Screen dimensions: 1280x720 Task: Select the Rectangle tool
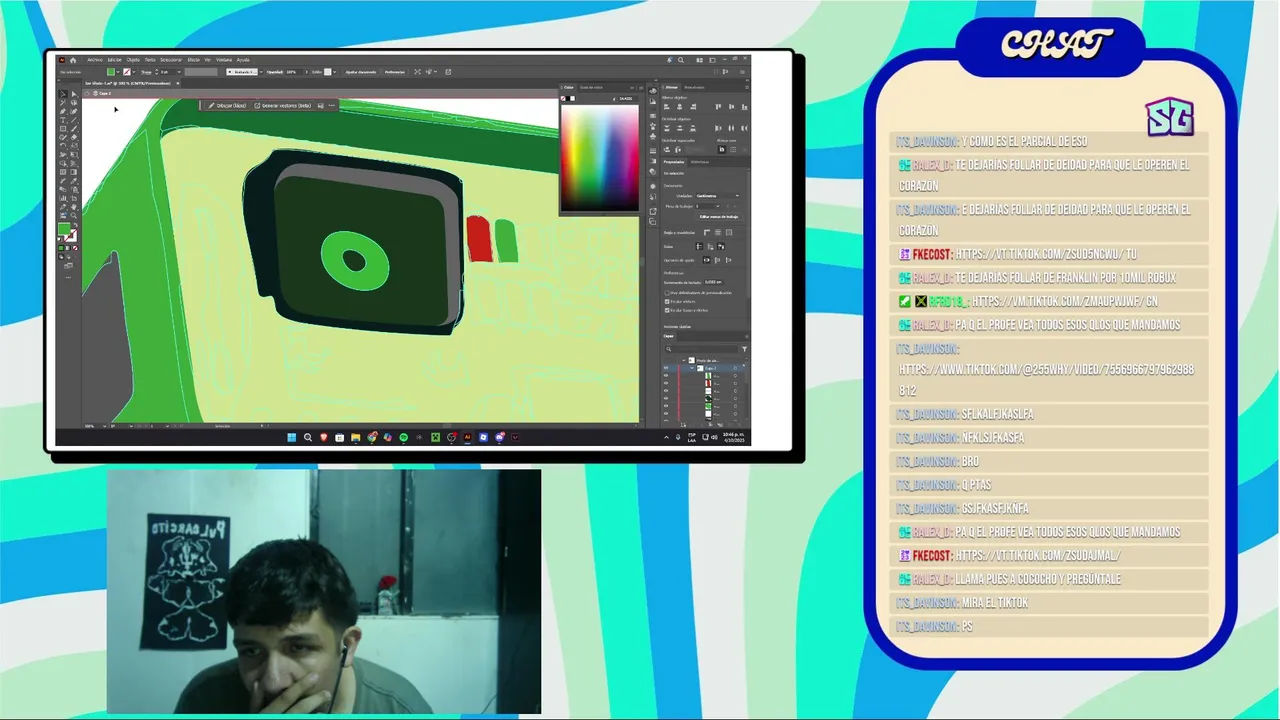(x=63, y=129)
